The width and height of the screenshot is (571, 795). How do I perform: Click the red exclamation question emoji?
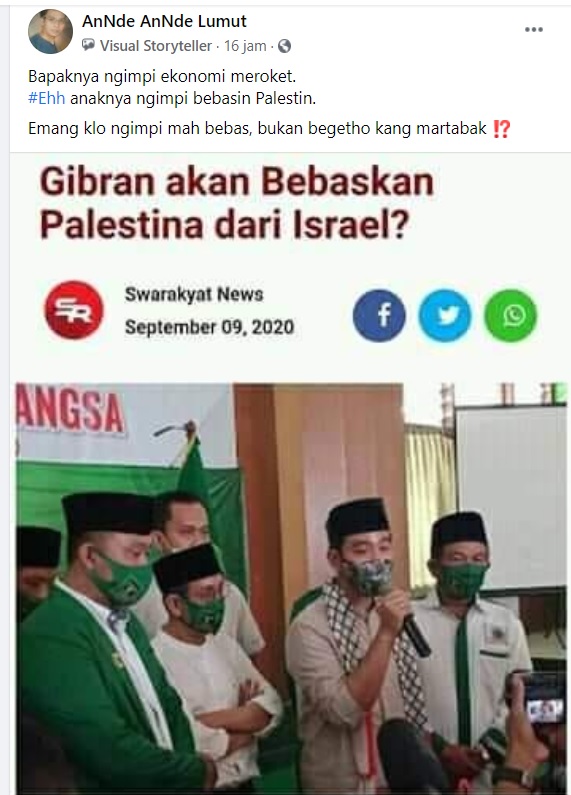click(x=501, y=129)
